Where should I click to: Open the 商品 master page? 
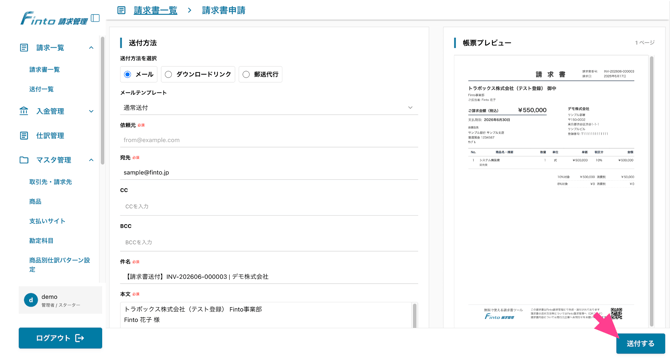pyautogui.click(x=35, y=202)
